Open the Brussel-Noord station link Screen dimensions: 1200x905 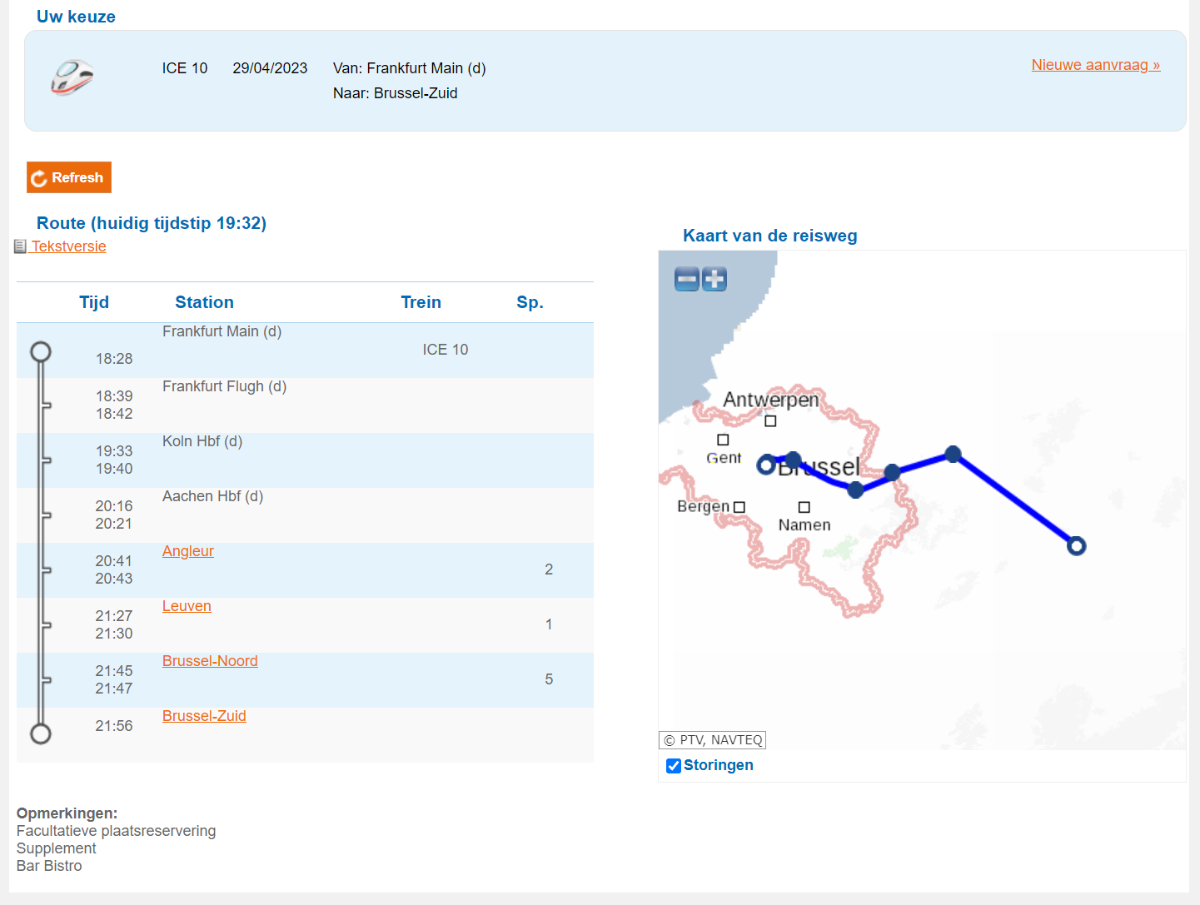[210, 661]
